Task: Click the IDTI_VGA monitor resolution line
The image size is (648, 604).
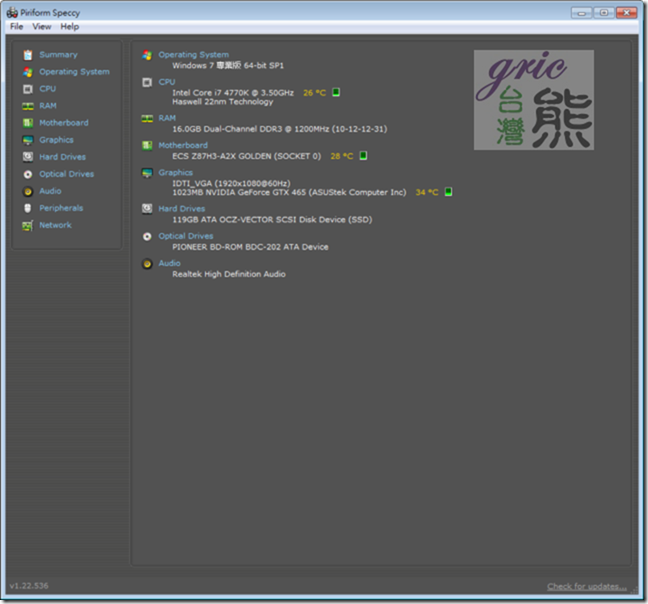Action: click(x=231, y=183)
